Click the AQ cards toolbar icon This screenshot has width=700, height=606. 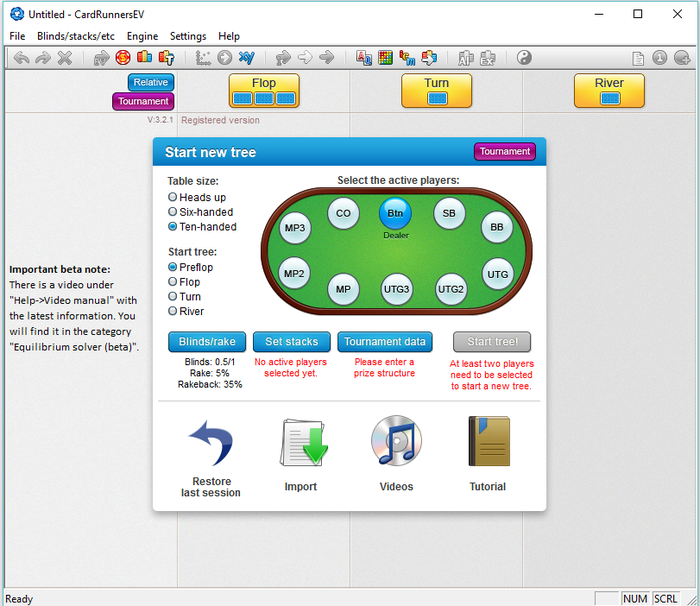point(363,58)
